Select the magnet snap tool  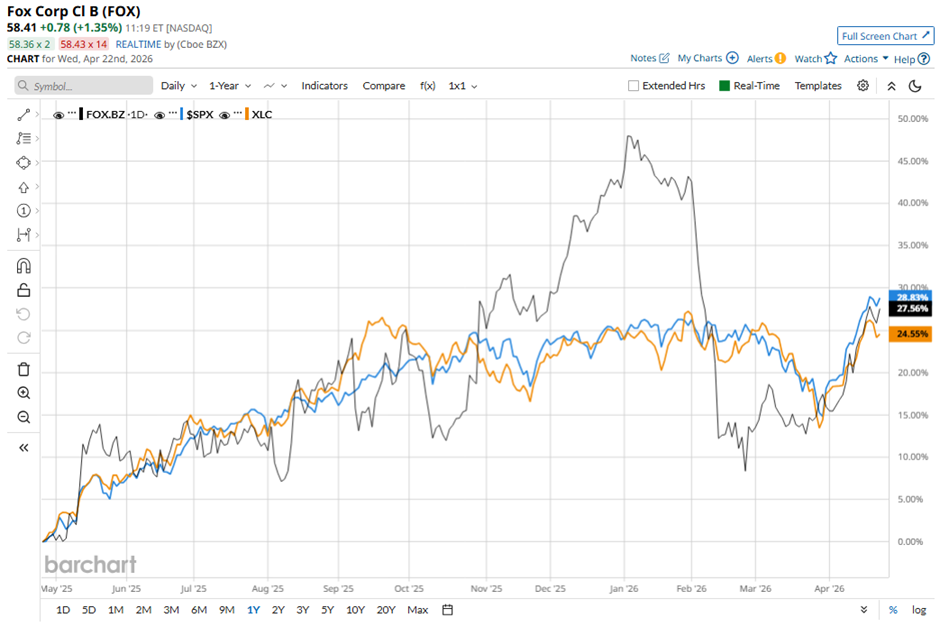pos(24,266)
